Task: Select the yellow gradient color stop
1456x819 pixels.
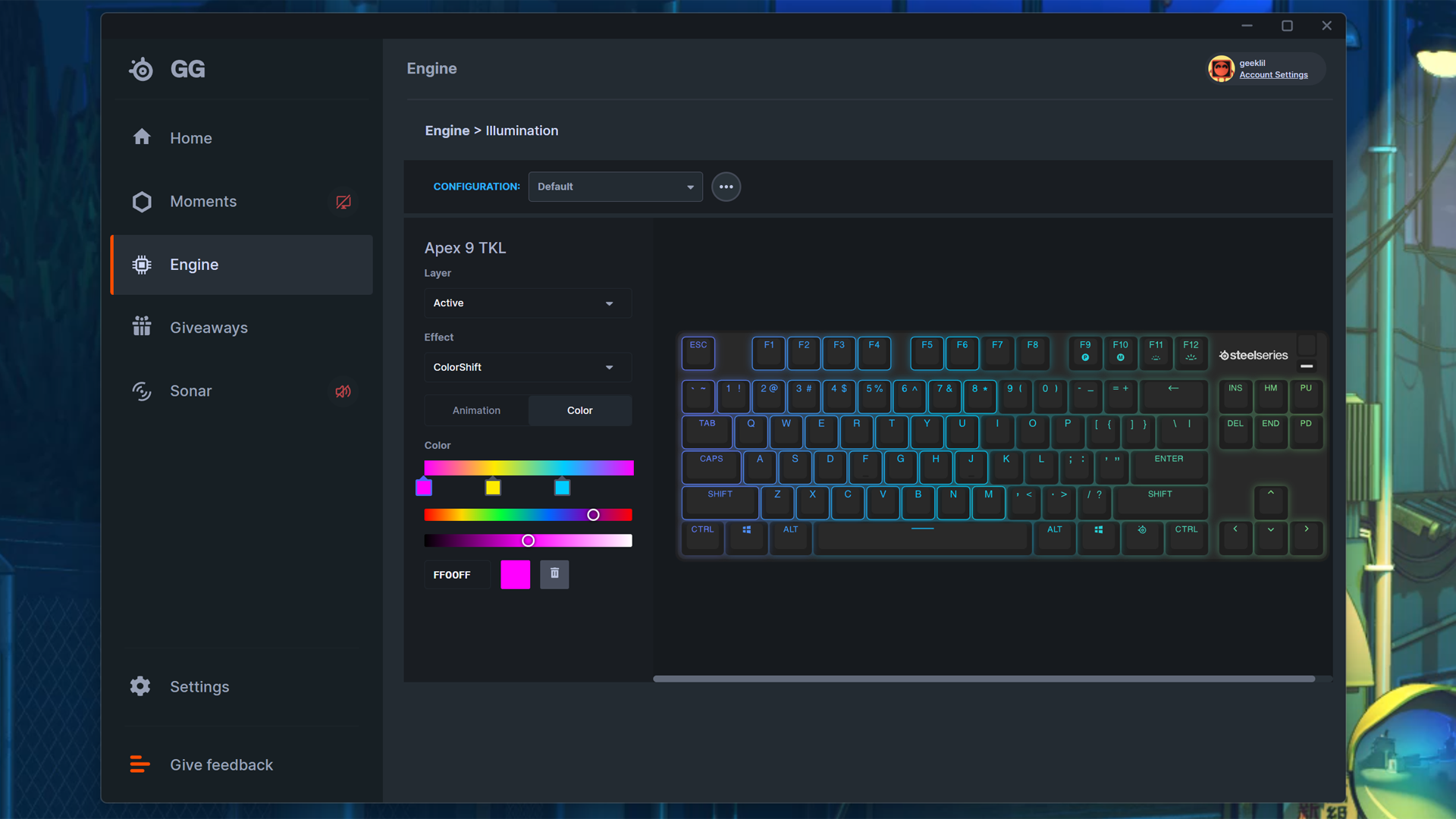Action: 493,487
